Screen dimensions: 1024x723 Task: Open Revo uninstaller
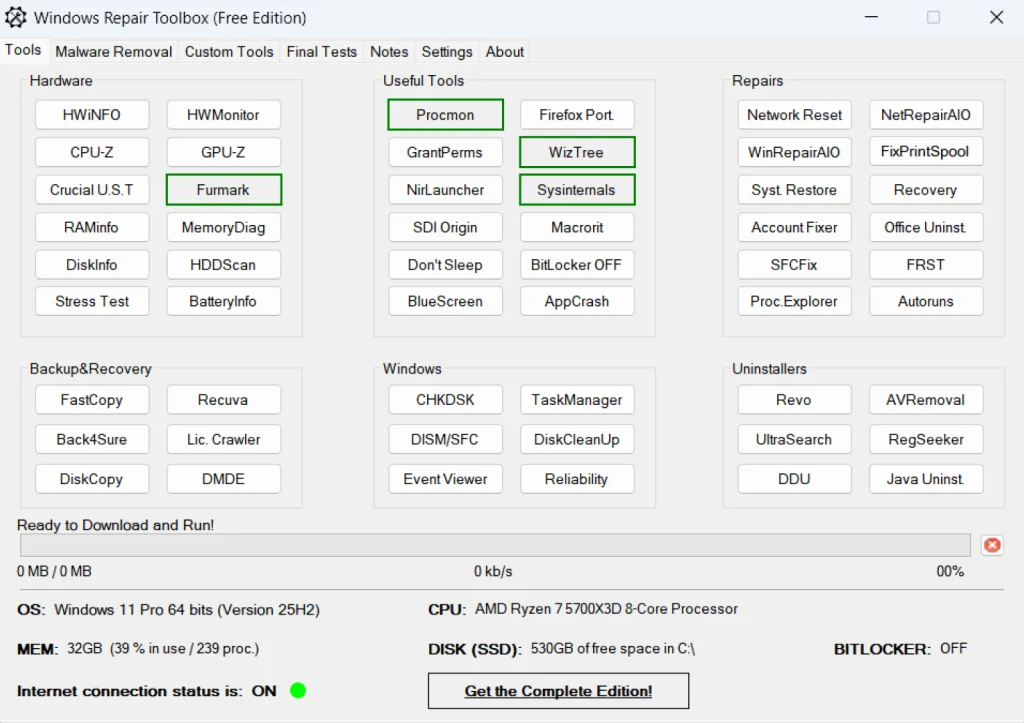[794, 399]
